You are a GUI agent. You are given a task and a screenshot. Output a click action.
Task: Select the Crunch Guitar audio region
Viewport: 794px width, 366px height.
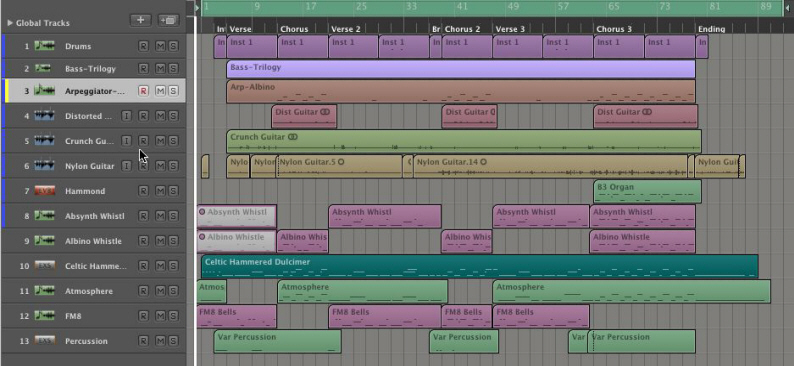[464, 141]
